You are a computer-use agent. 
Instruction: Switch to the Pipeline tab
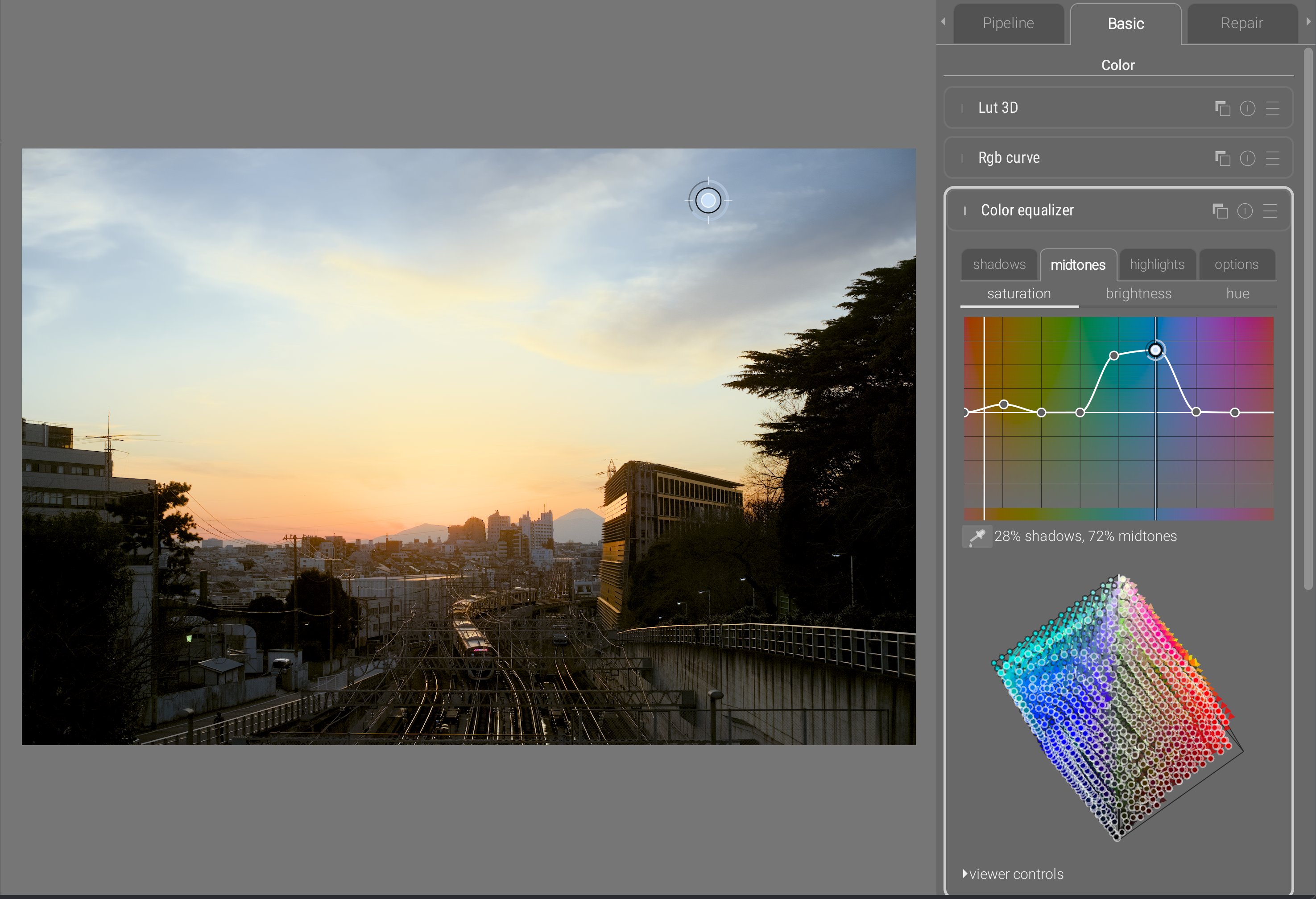(1008, 23)
